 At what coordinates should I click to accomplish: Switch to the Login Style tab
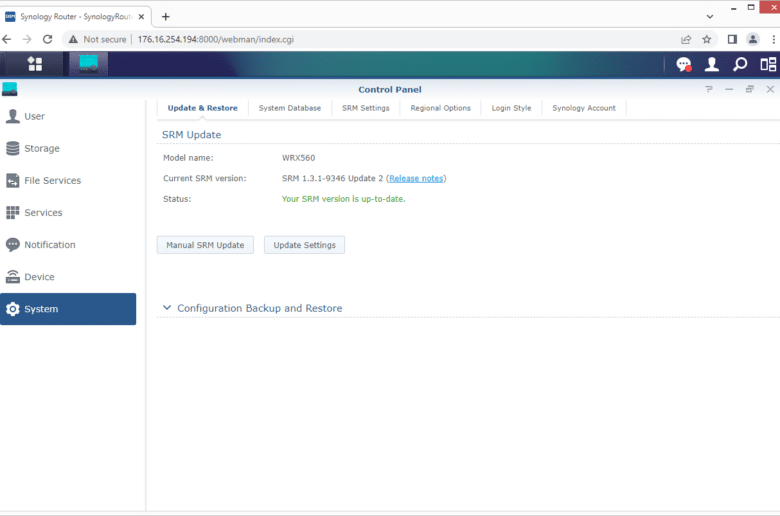click(x=511, y=108)
